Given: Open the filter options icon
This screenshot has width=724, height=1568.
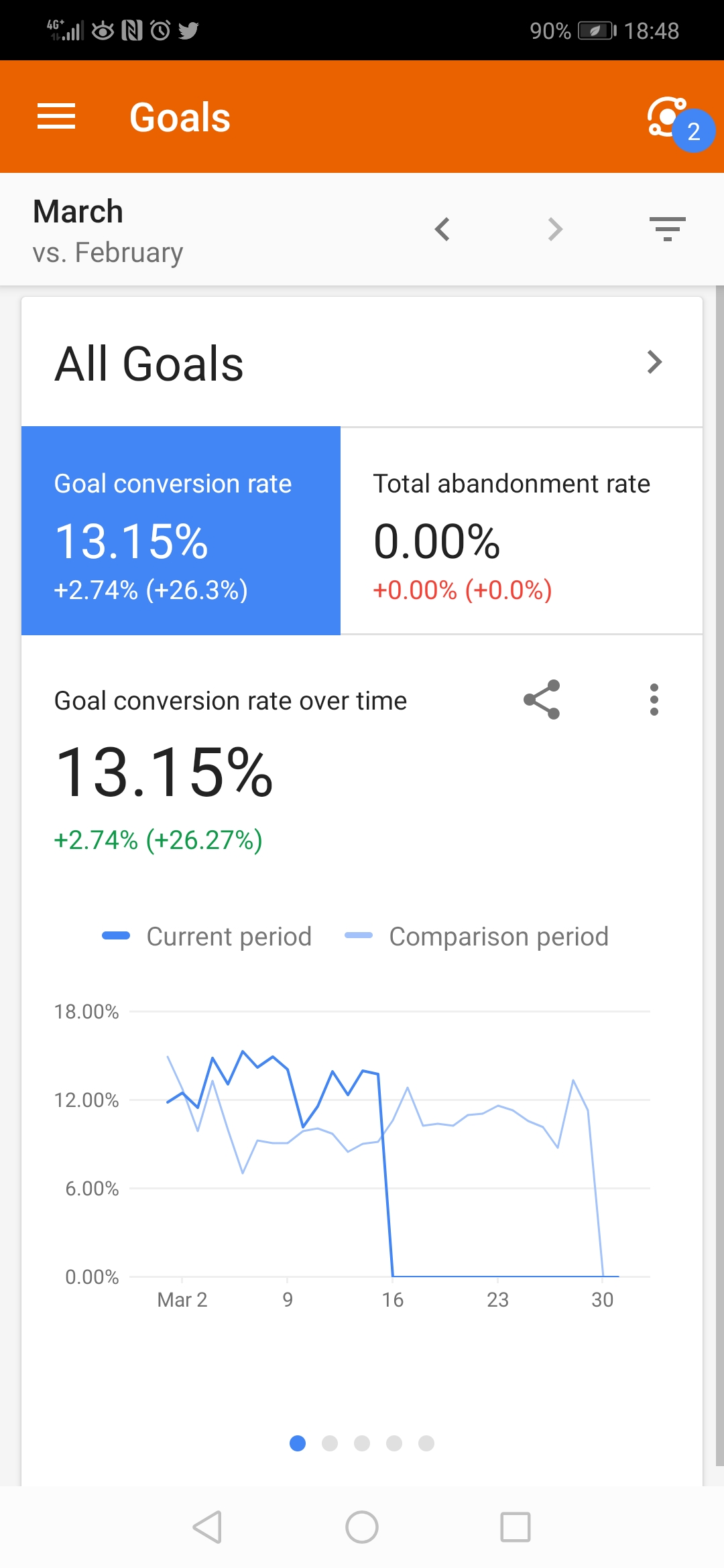Looking at the screenshot, I should [667, 229].
